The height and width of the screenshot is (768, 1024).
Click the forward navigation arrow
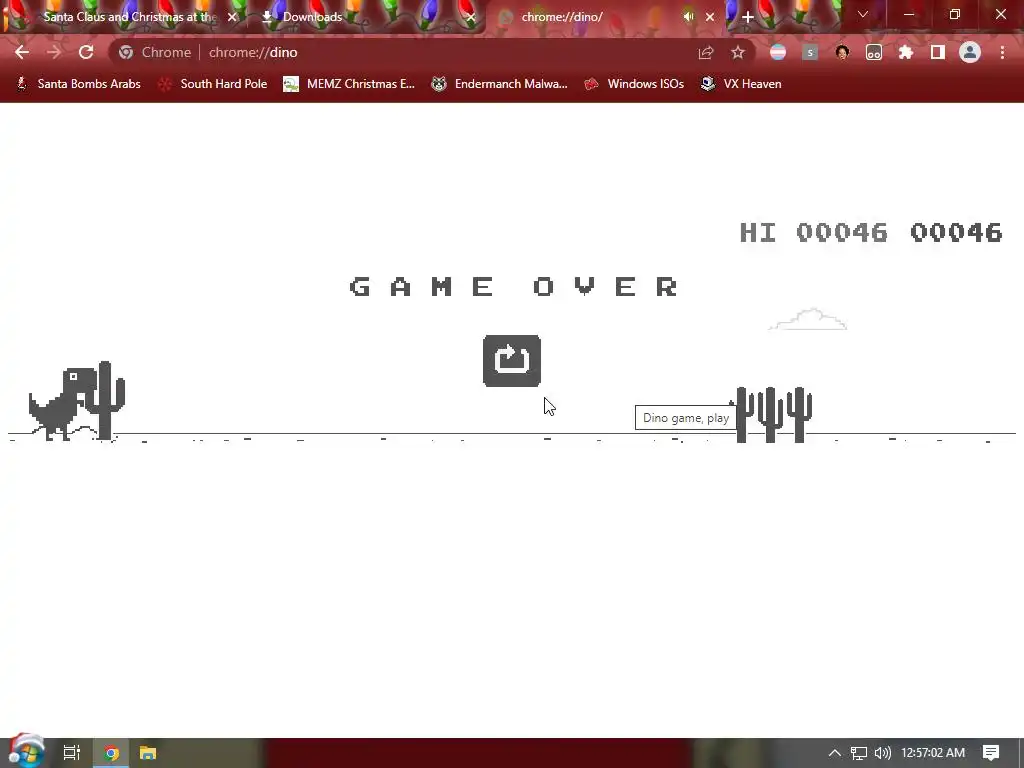point(54,52)
